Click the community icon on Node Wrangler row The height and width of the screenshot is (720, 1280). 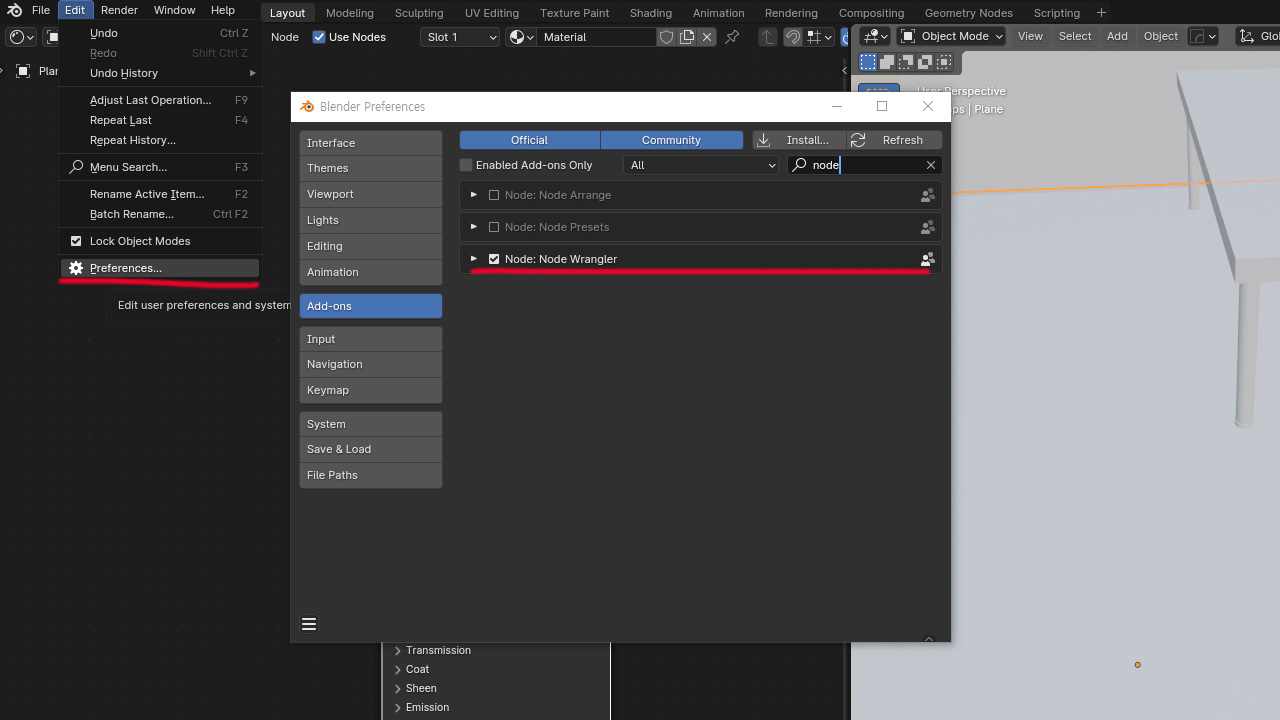927,259
